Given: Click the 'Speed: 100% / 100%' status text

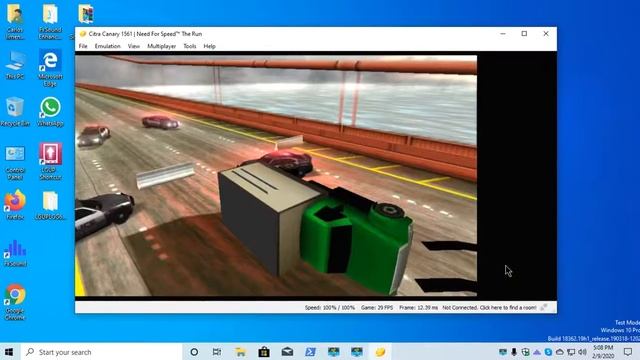Looking at the screenshot, I should pos(330,307).
